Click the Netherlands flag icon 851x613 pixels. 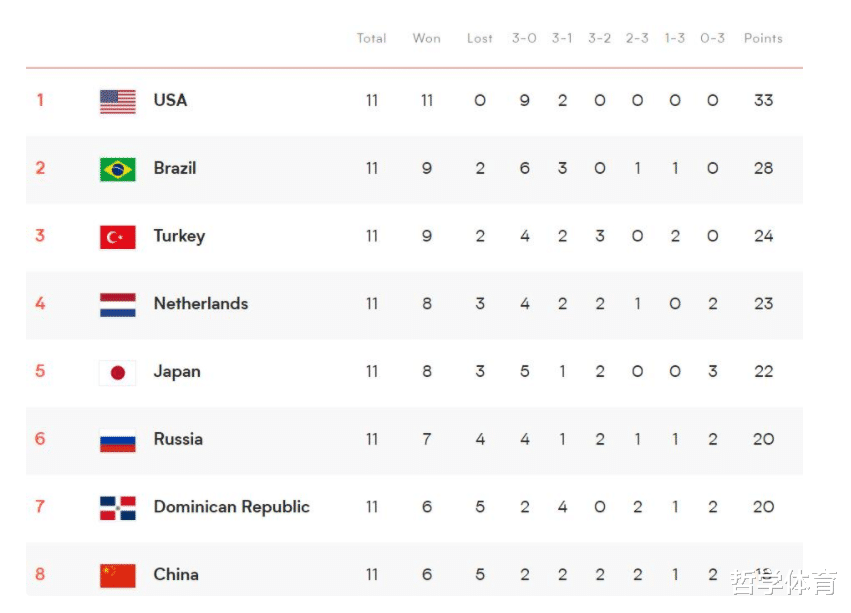tap(118, 305)
